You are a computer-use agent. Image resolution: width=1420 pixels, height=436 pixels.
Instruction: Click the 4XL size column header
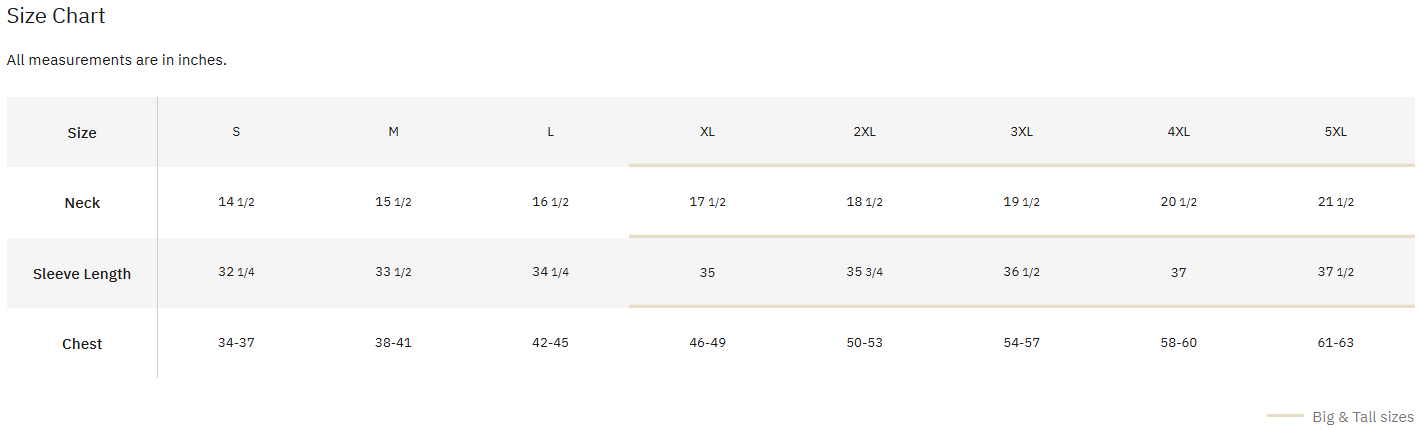point(1178,132)
